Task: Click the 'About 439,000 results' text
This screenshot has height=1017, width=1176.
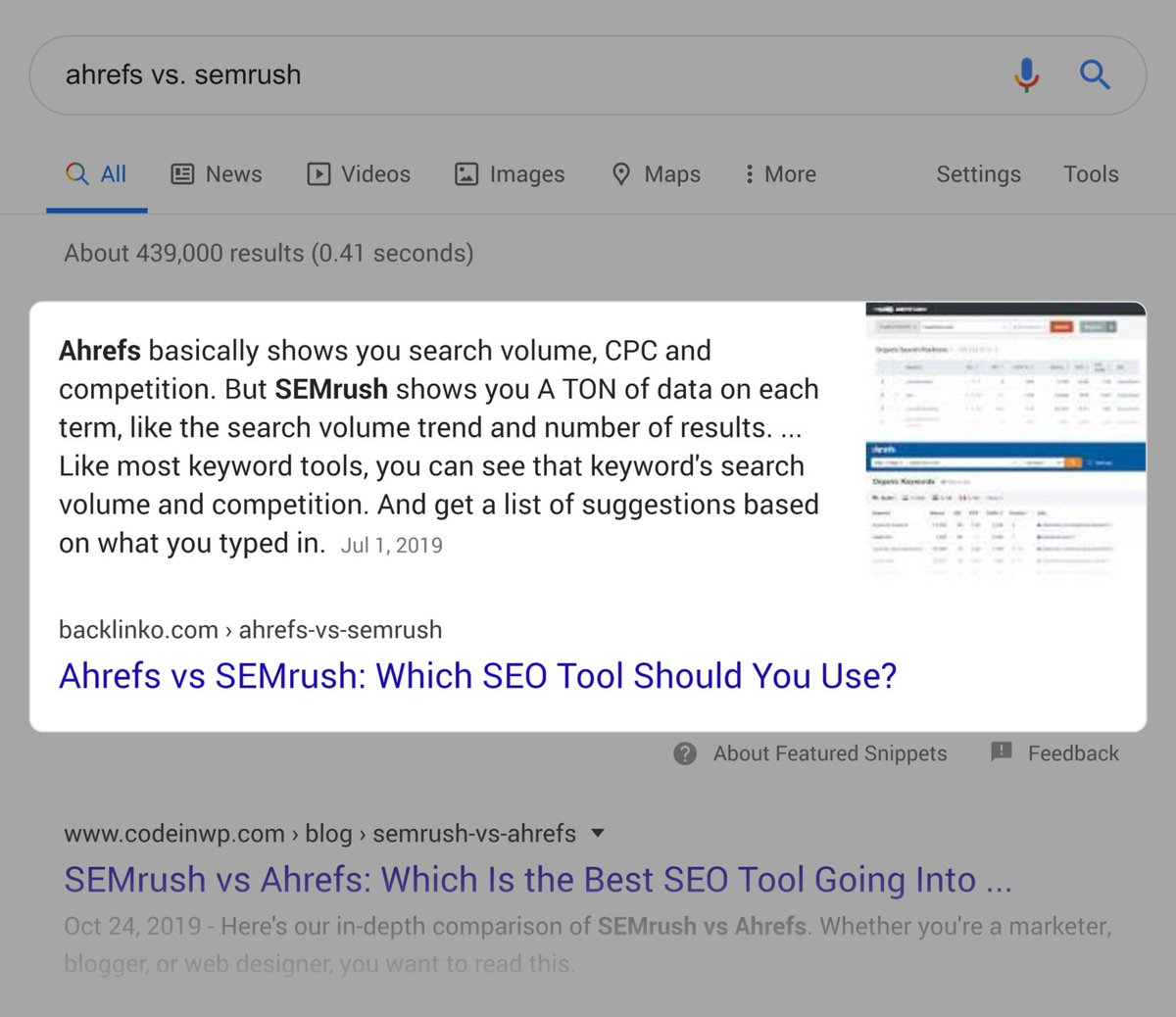Action: [269, 253]
